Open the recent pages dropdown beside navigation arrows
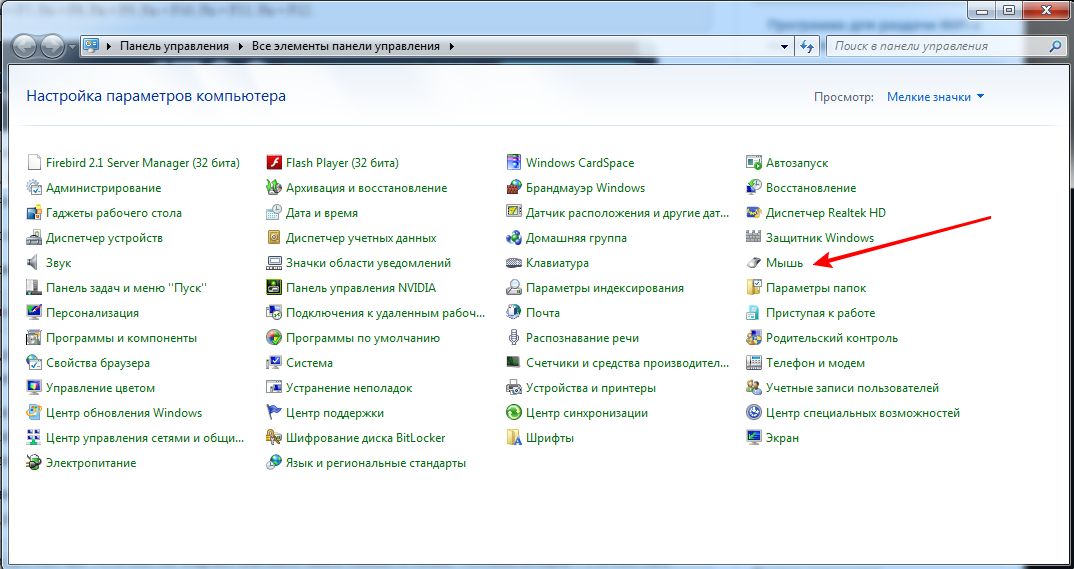Image resolution: width=1074 pixels, height=569 pixels. click(73, 47)
